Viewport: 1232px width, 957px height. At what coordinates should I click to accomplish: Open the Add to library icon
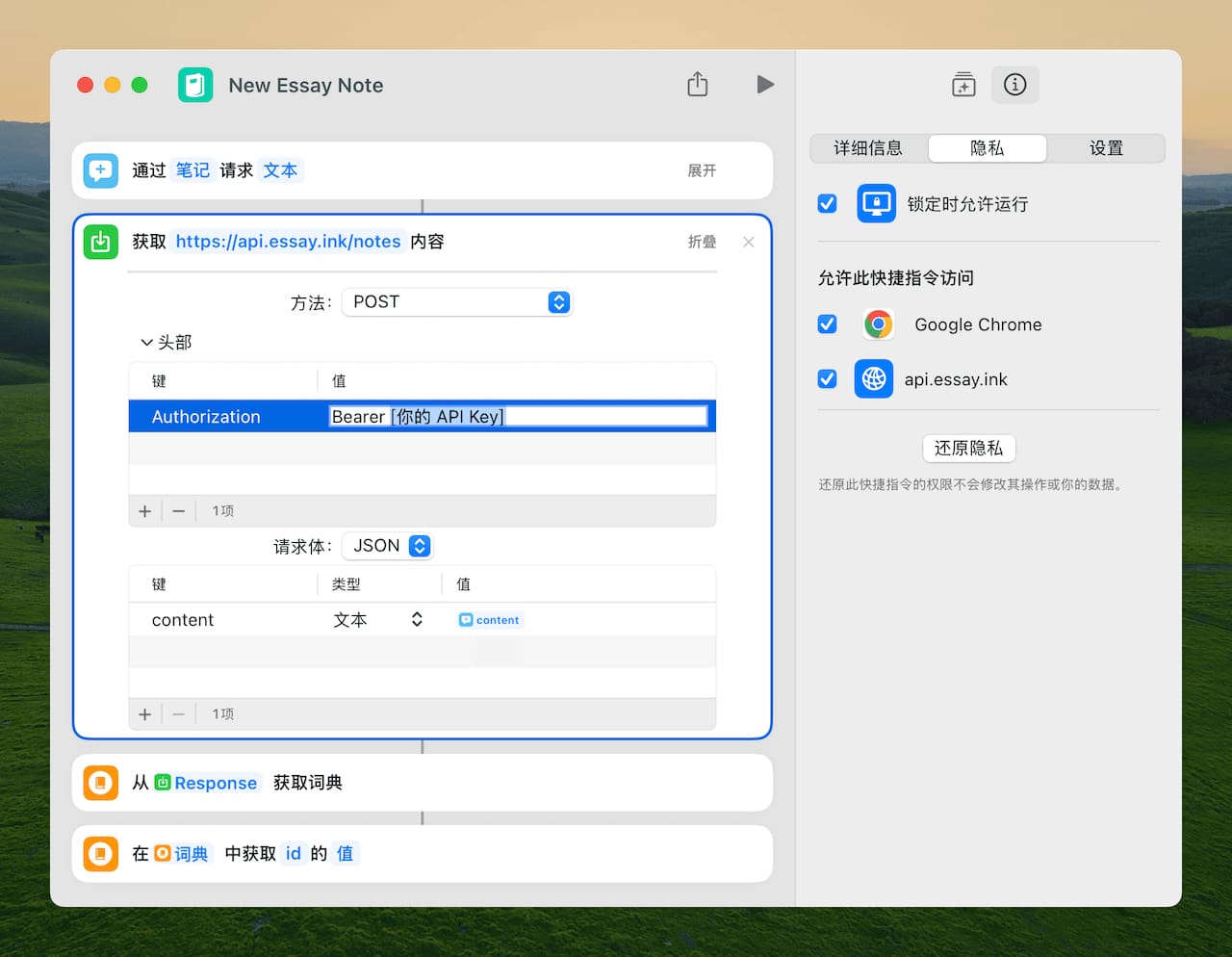point(963,85)
